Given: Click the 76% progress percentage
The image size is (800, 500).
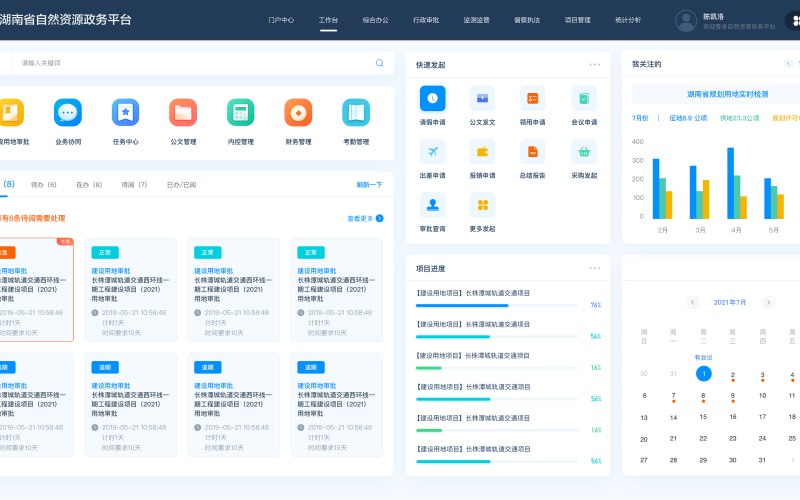Looking at the screenshot, I should 595,305.
